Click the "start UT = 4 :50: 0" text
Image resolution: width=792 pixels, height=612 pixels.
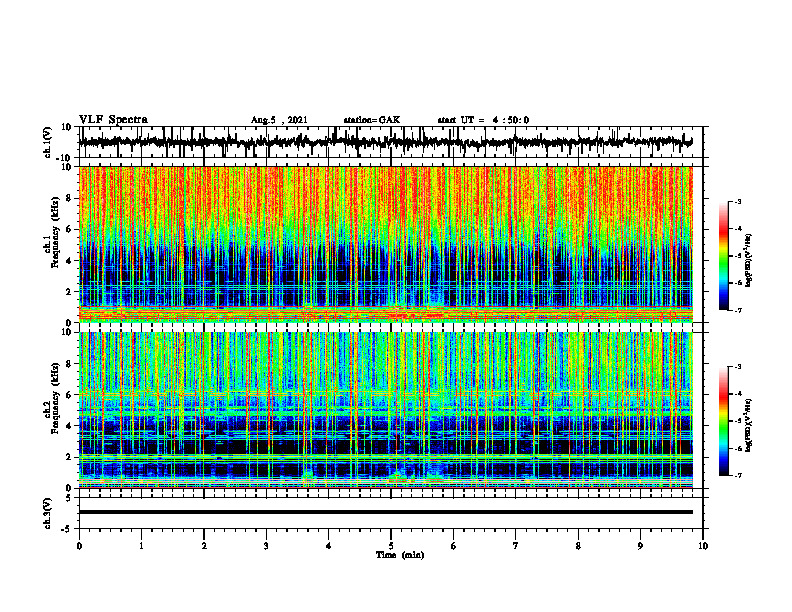(x=483, y=120)
